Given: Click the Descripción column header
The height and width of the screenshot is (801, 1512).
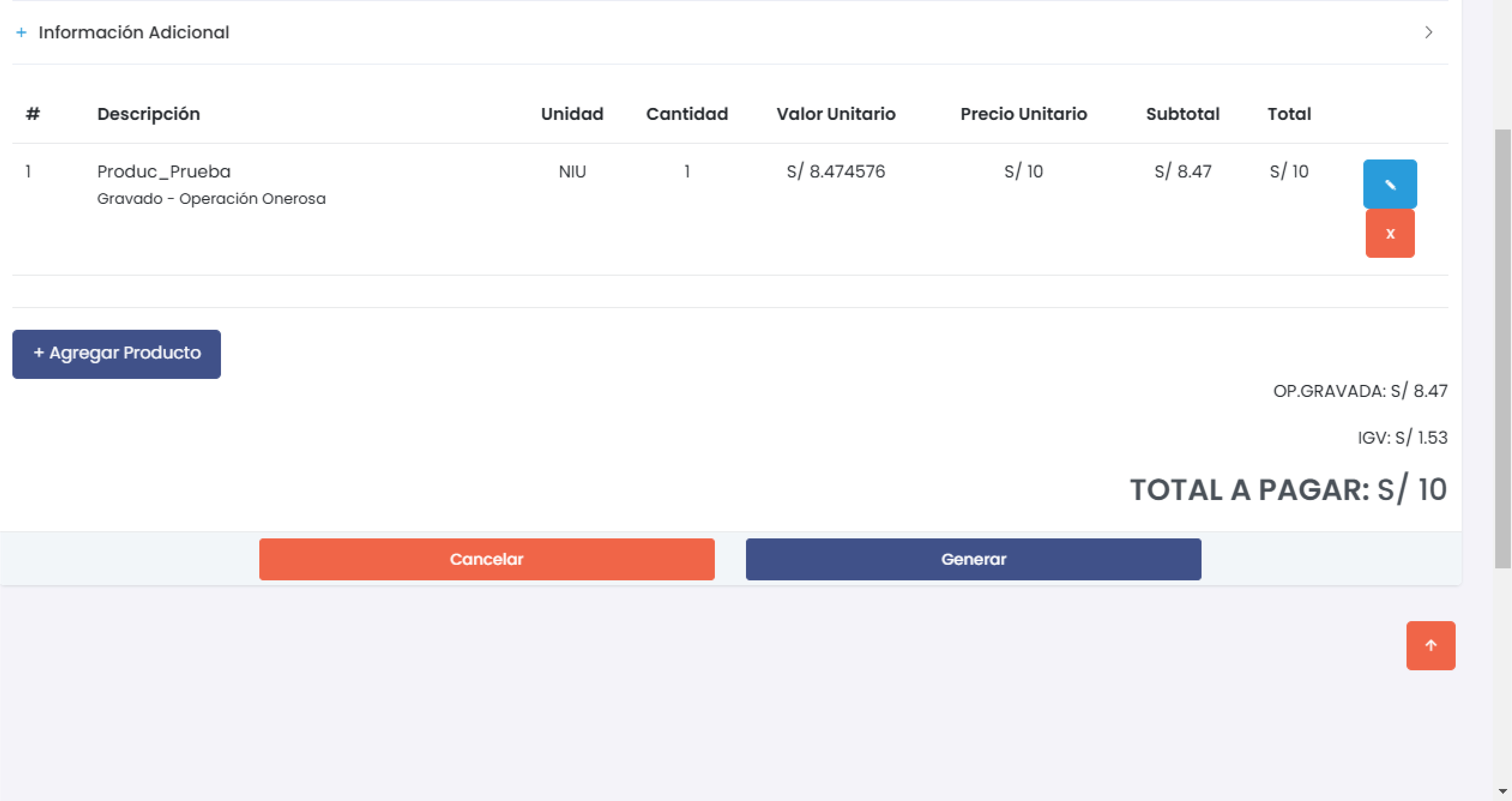Looking at the screenshot, I should 149,114.
